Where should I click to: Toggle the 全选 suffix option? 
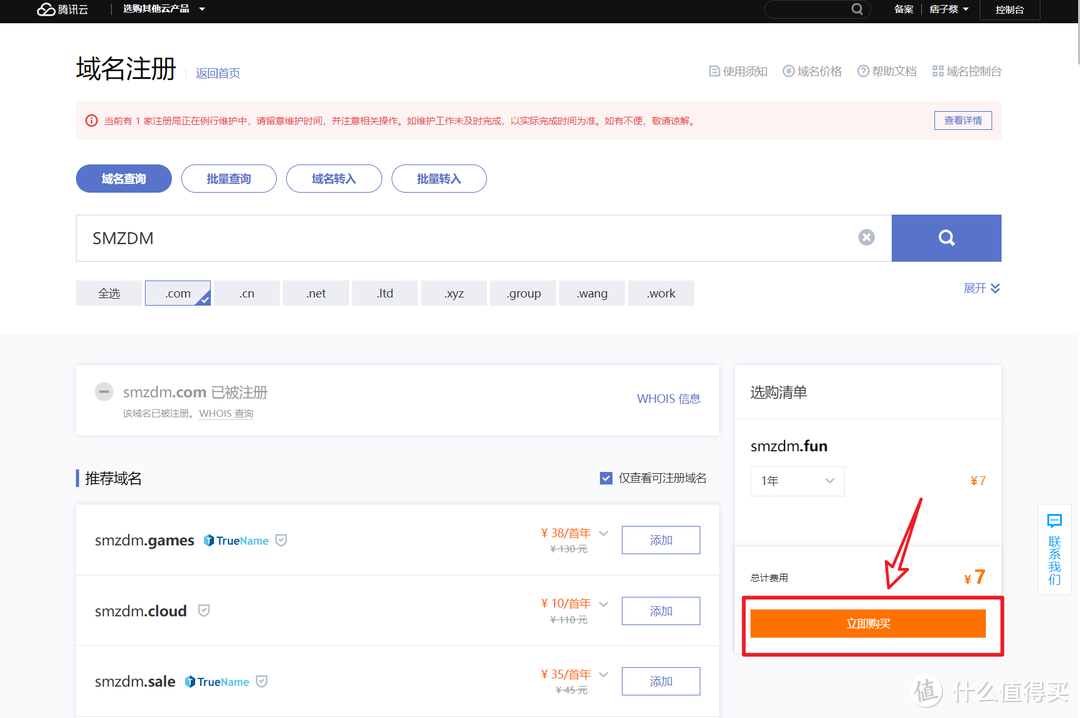pos(109,293)
